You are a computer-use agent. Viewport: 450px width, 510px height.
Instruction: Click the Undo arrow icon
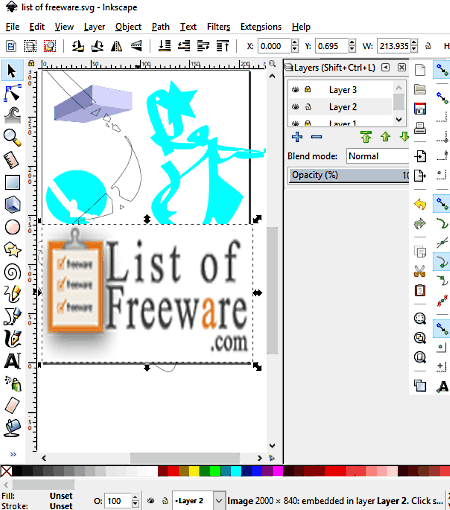[420, 204]
